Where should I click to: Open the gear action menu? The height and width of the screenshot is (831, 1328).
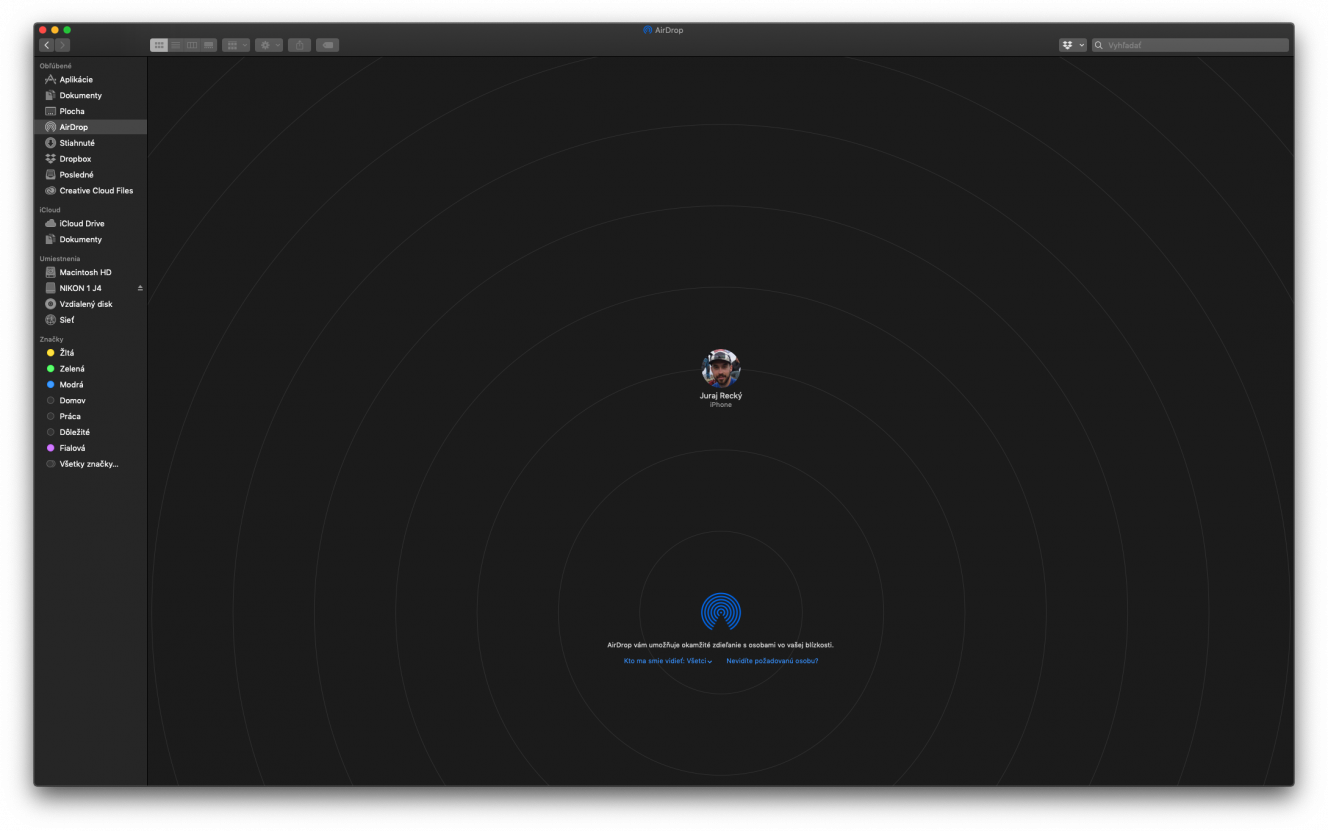269,45
